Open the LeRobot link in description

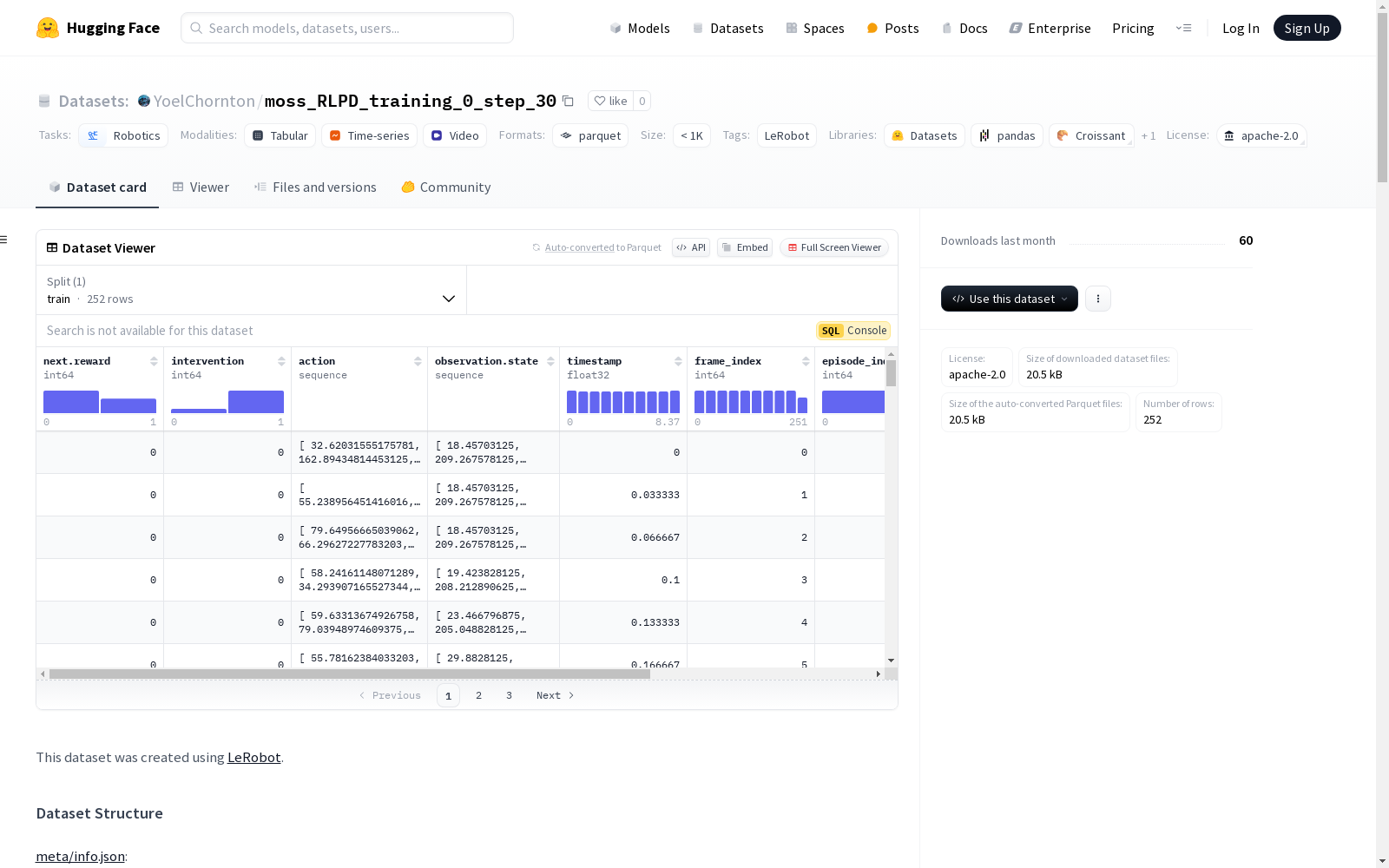pos(253,757)
